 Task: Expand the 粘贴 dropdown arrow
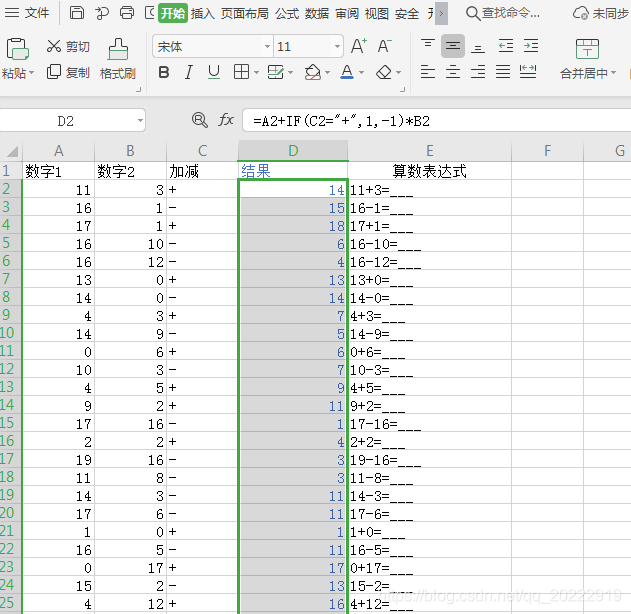[x=31, y=73]
